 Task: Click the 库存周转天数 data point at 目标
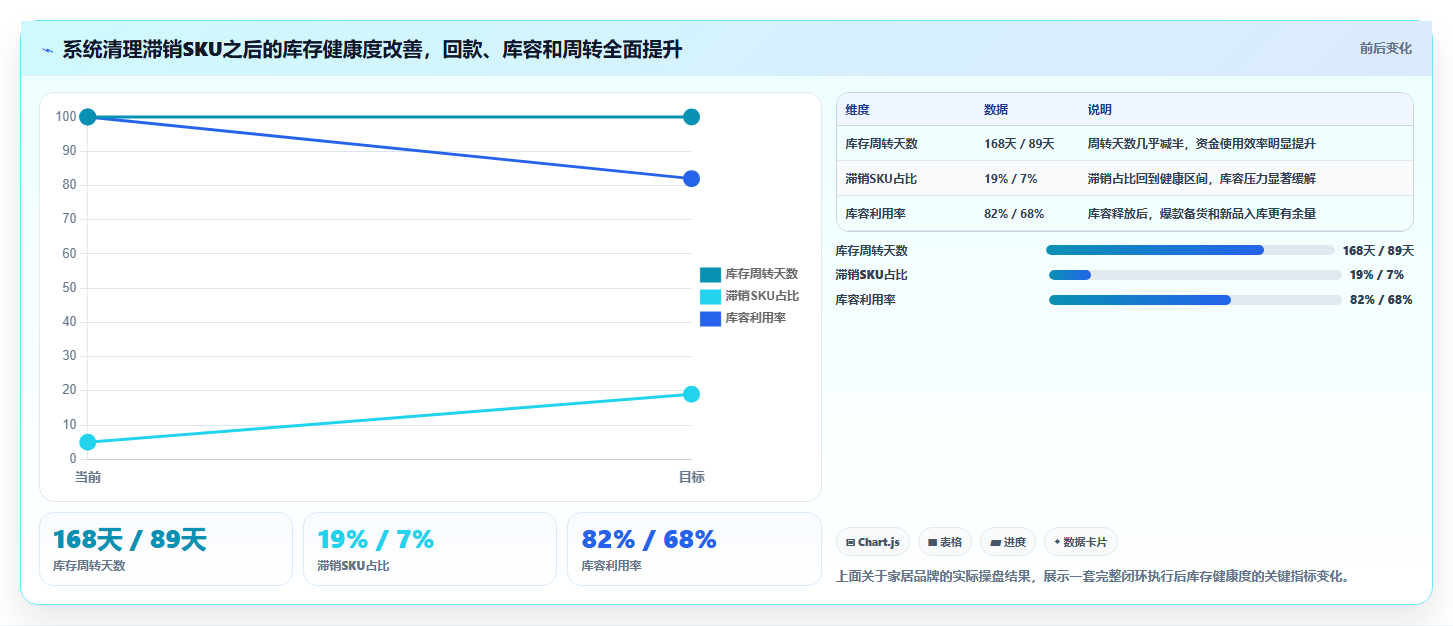tap(691, 117)
